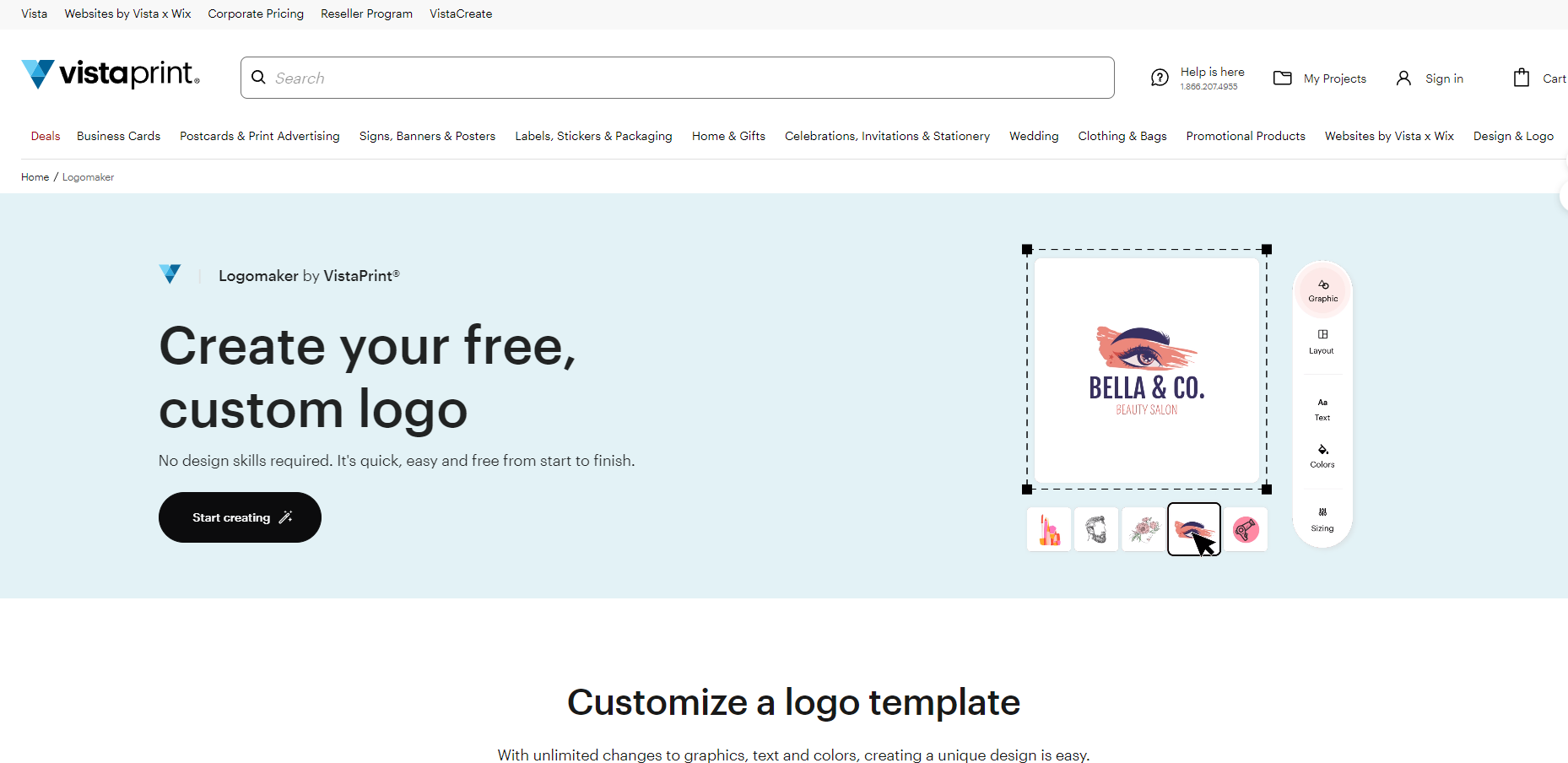Go to Sign in
1568x763 pixels.
click(1442, 78)
